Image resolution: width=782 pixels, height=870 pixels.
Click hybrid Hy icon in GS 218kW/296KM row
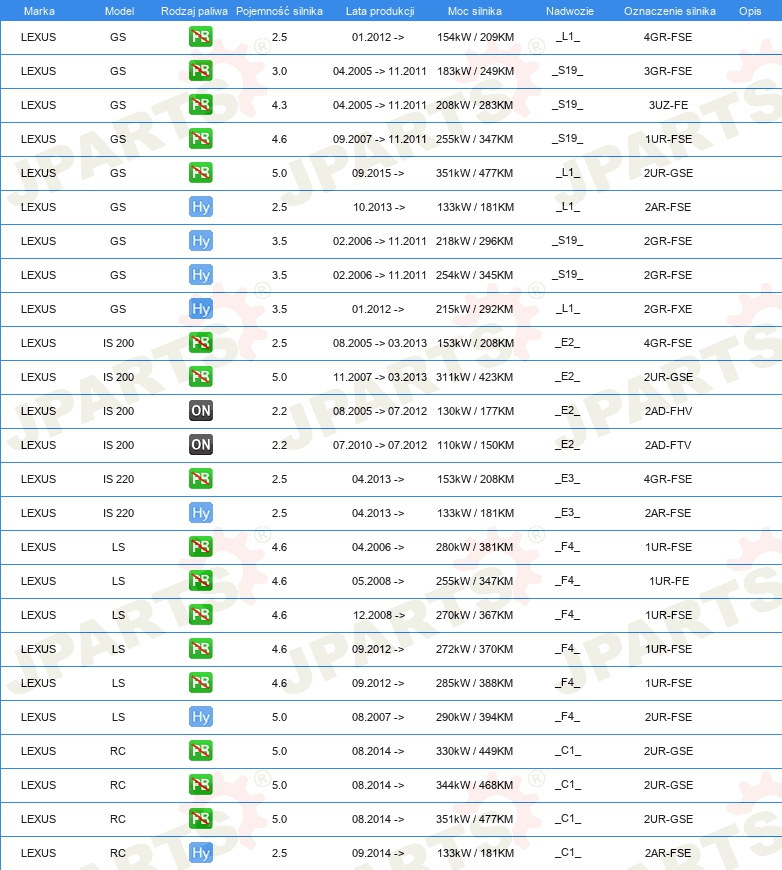tap(200, 241)
